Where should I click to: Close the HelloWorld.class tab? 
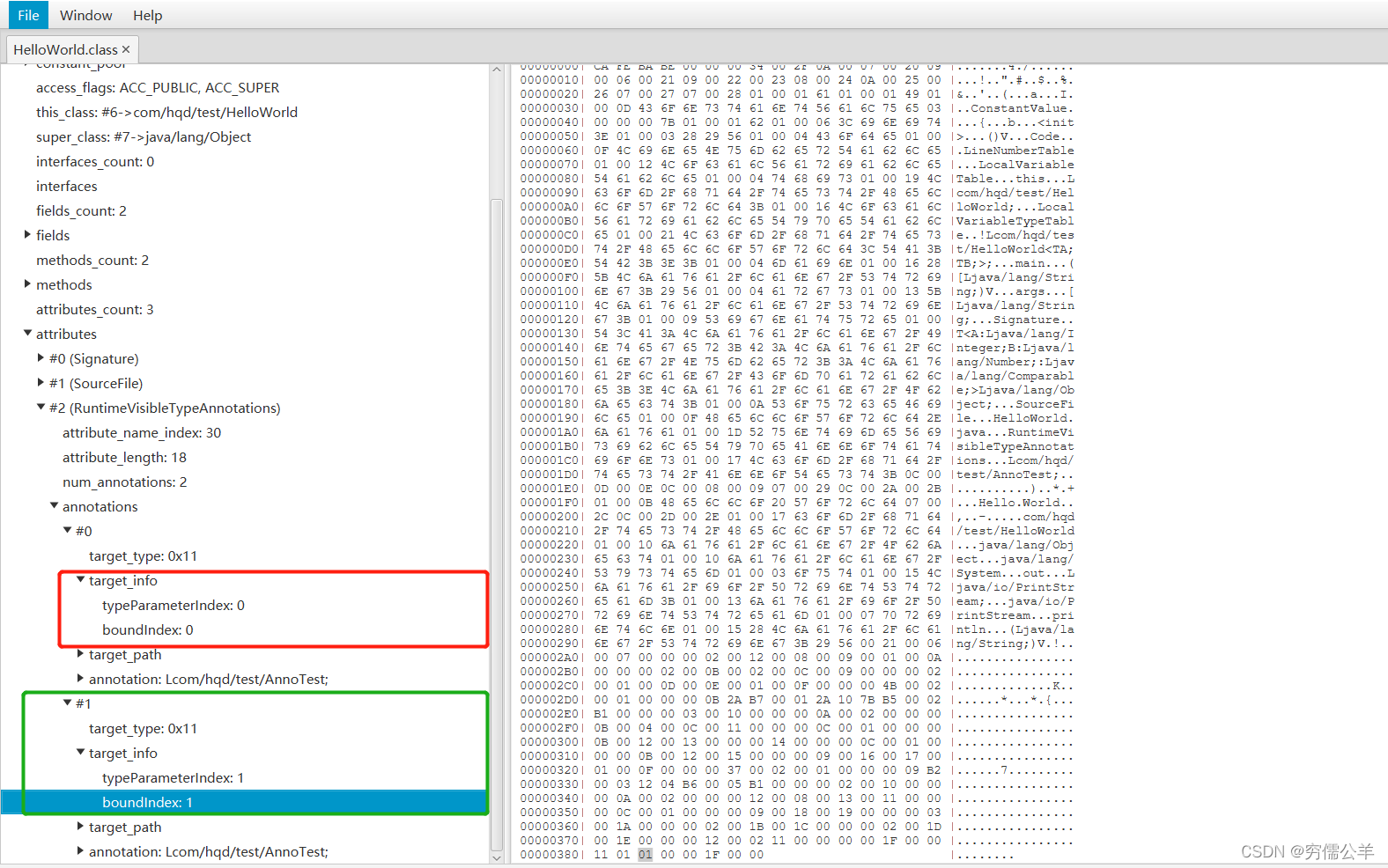click(126, 49)
